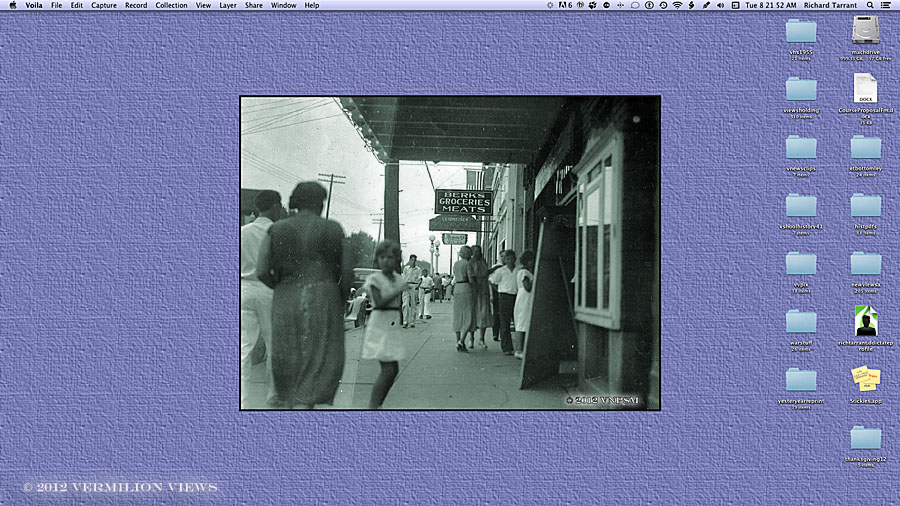
Task: Click the paw-print menu bar icon
Action: click(x=592, y=5)
